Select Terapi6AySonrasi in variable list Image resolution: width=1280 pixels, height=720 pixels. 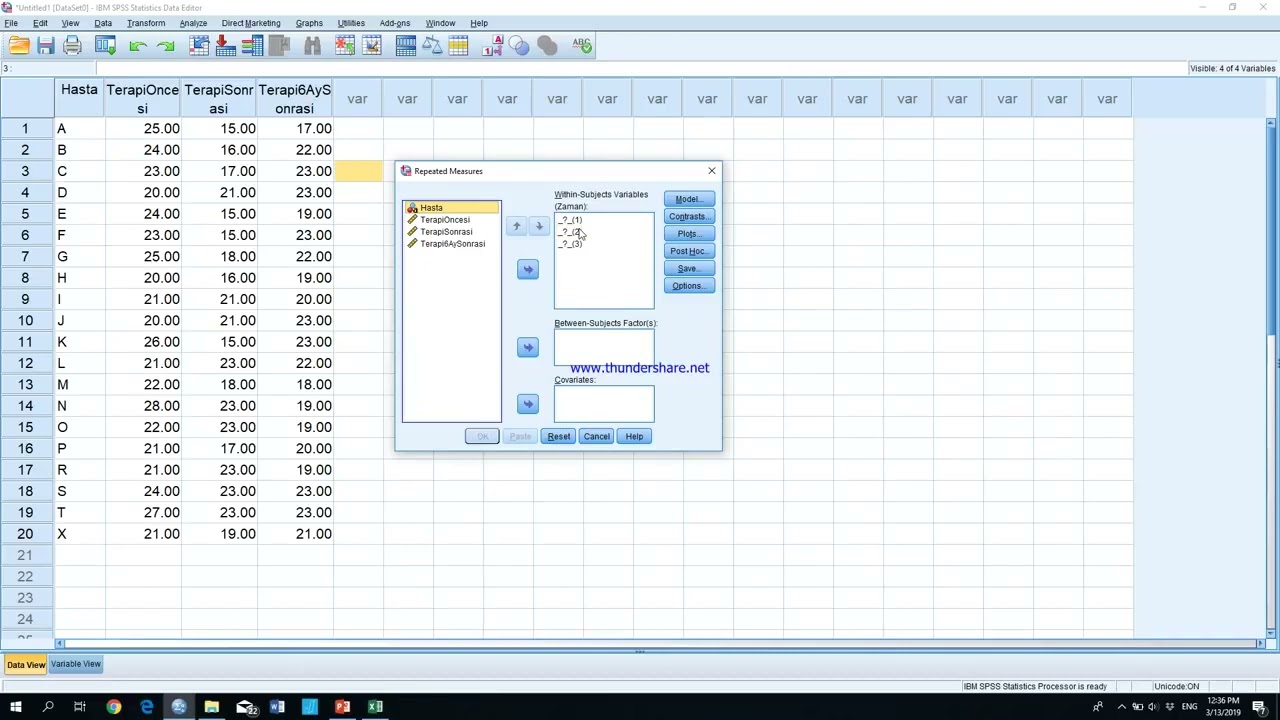[452, 244]
